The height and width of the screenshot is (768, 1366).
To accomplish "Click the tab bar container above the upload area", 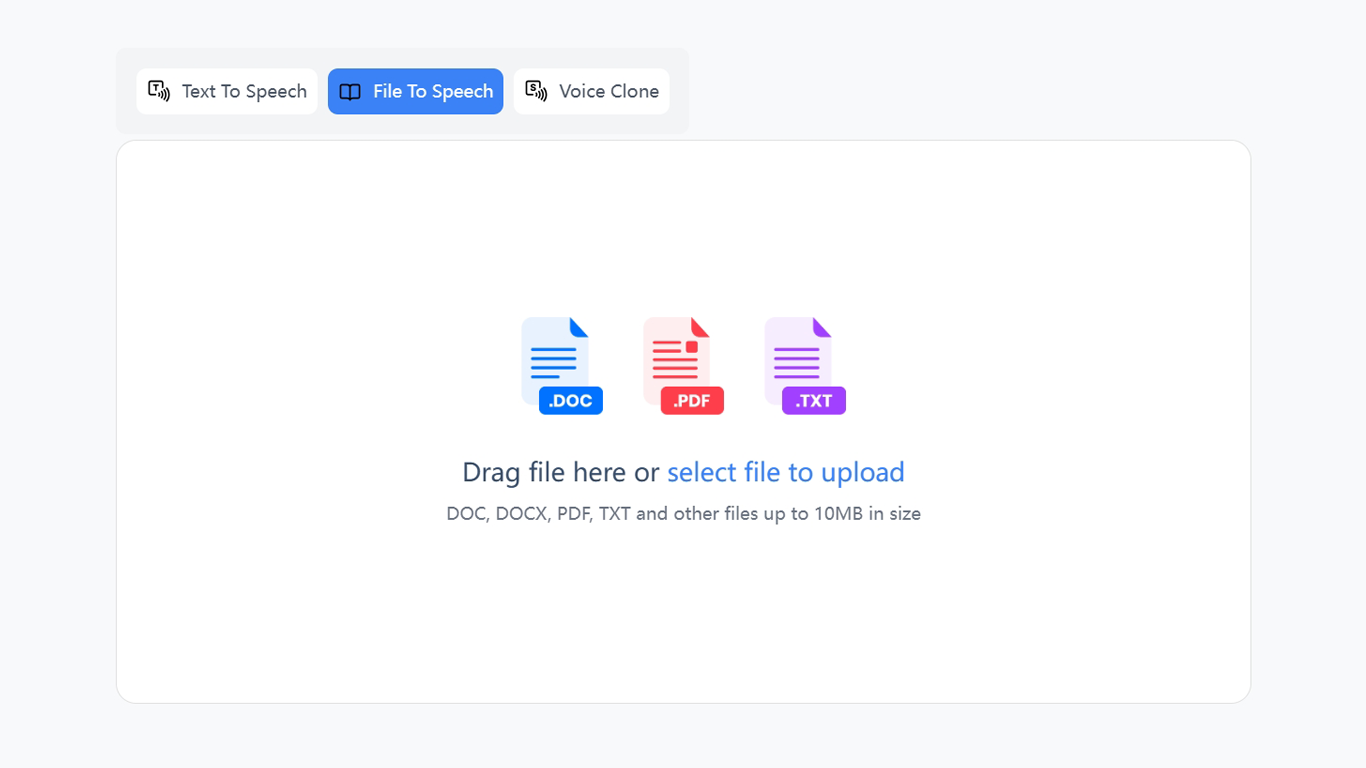I will point(401,90).
